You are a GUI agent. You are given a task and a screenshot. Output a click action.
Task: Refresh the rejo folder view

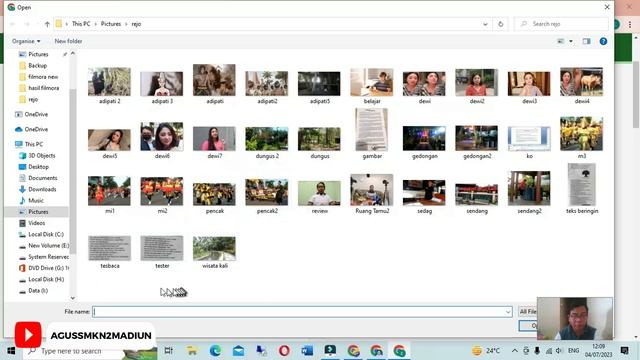coord(500,24)
